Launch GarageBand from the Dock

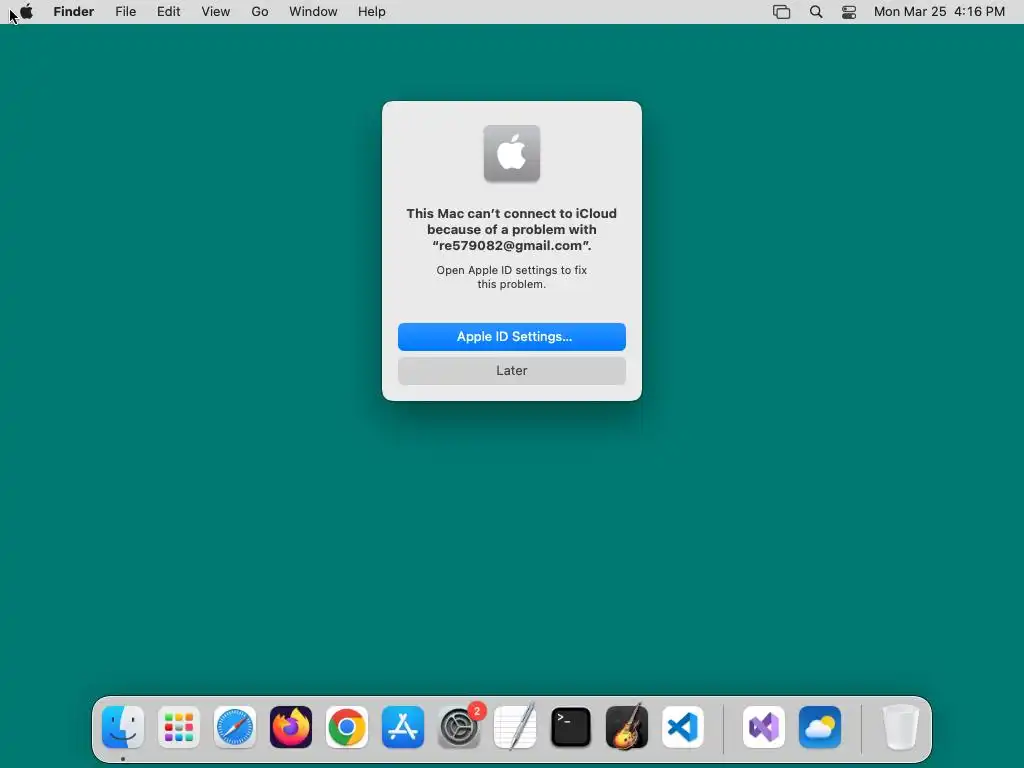pyautogui.click(x=627, y=727)
